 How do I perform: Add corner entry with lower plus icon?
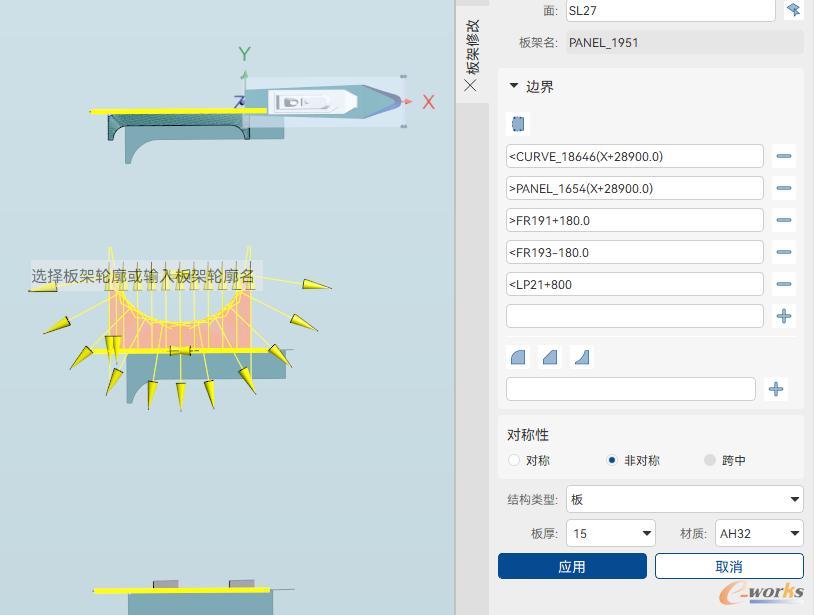coord(776,389)
